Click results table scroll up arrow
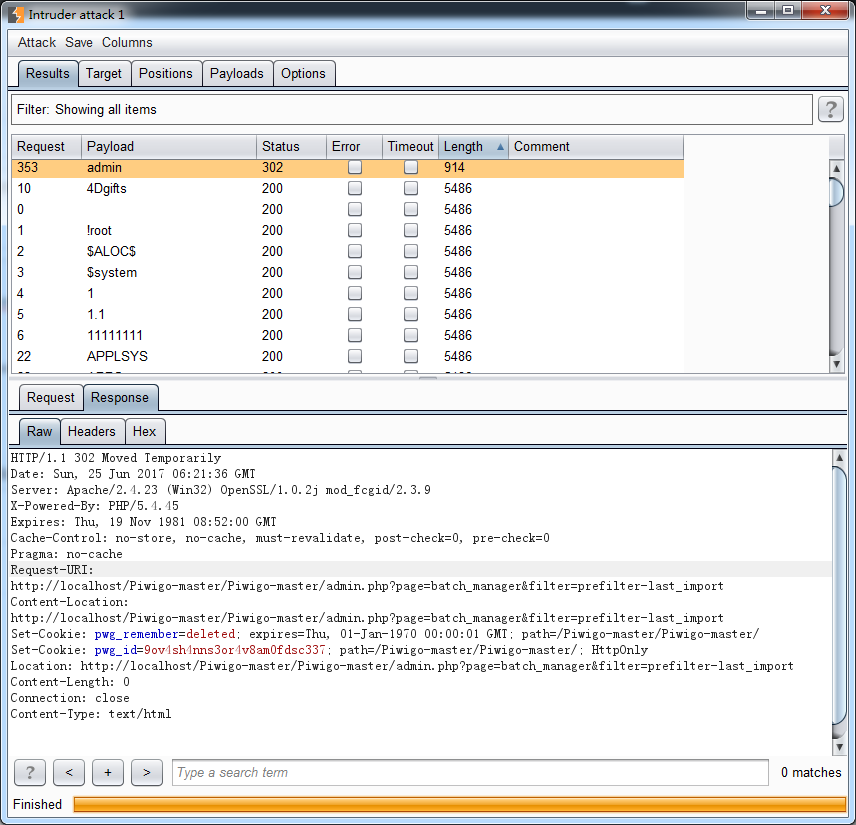This screenshot has height=825, width=856. click(x=836, y=169)
